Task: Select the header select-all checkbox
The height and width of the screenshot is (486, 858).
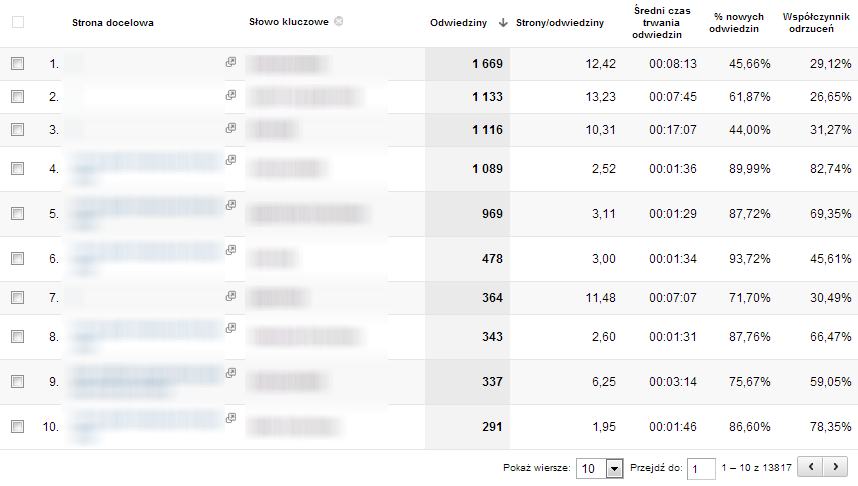Action: pyautogui.click(x=17, y=22)
